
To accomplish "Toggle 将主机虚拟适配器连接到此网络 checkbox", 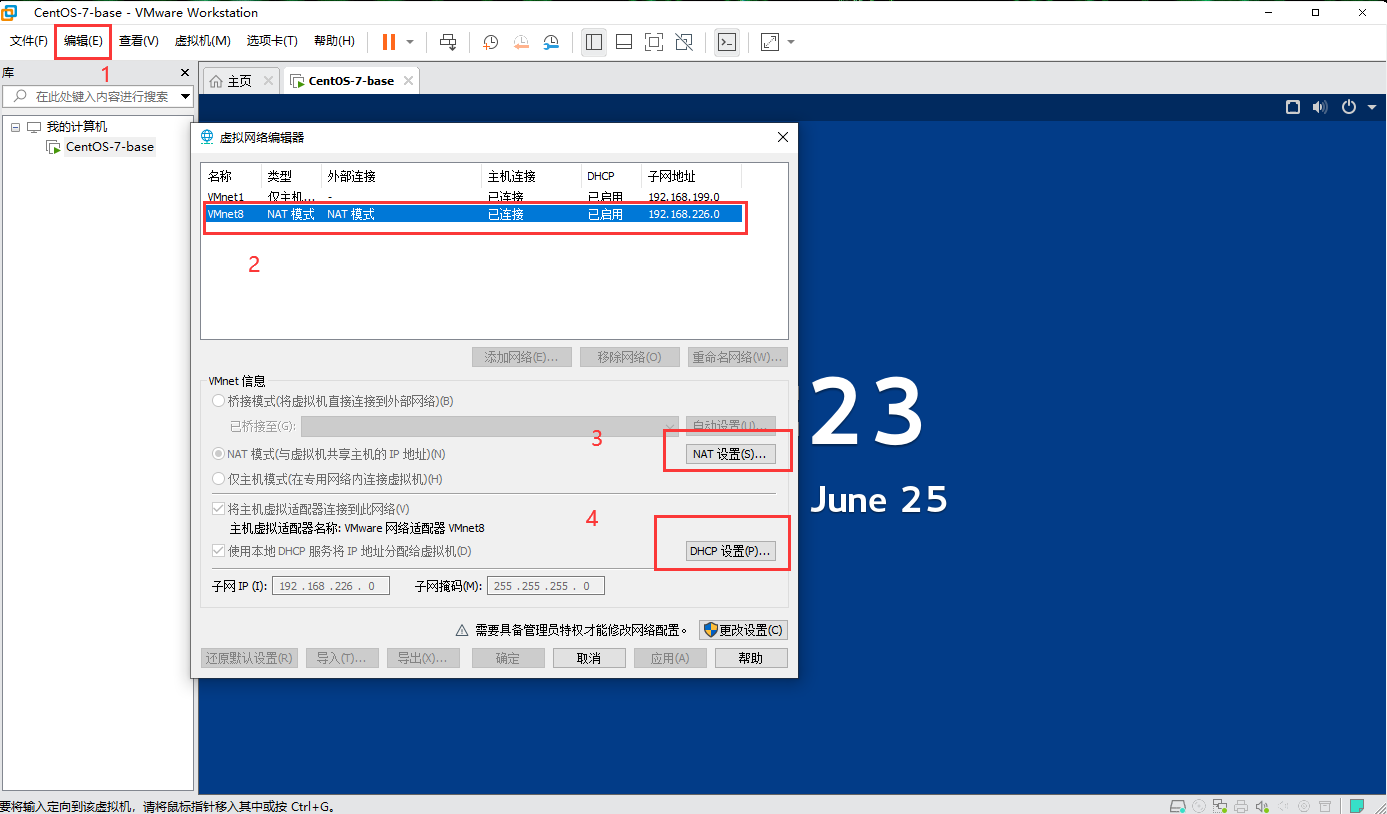I will 218,509.
